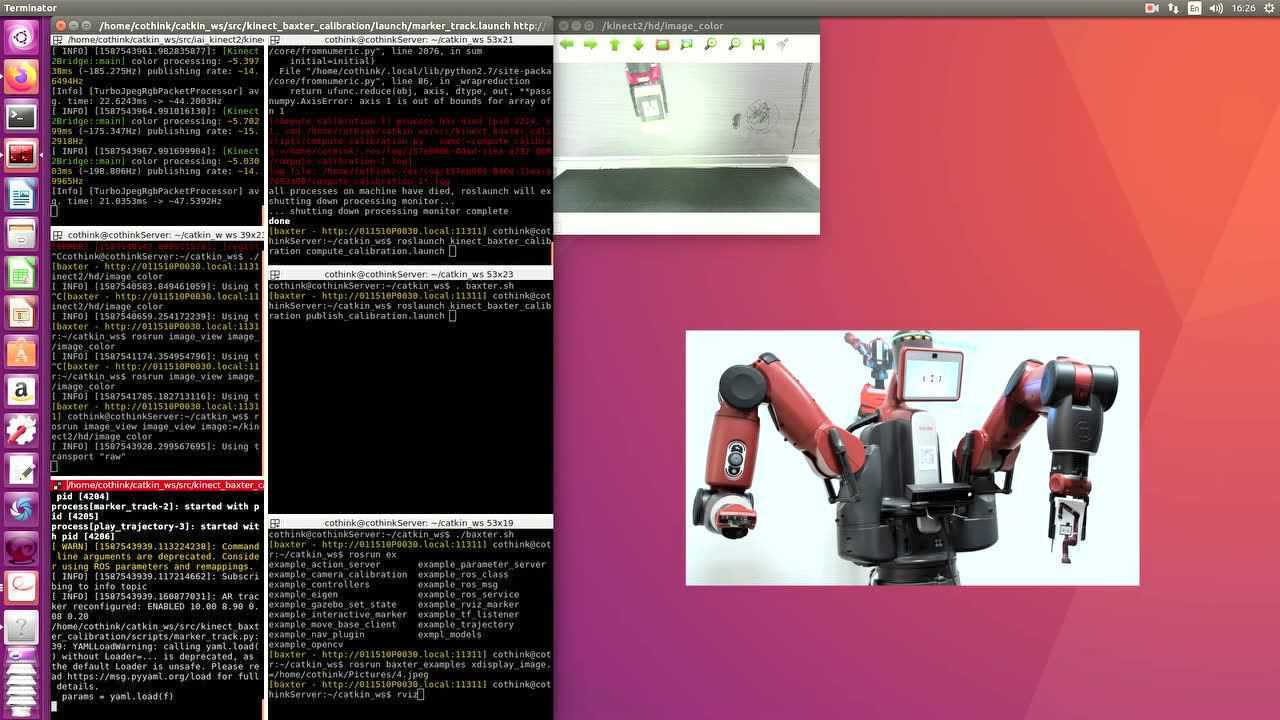Screen dimensions: 1280x720
Task: Click the red-framed image icon in viewer toolbar
Action: click(662, 45)
